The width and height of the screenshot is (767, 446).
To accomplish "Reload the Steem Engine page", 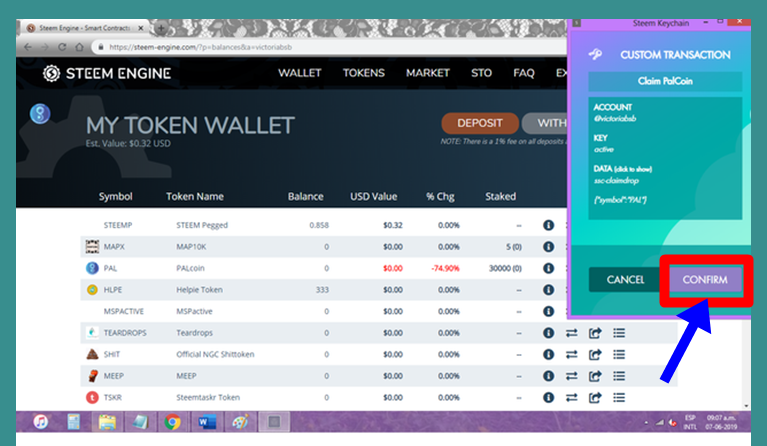I will point(62,47).
